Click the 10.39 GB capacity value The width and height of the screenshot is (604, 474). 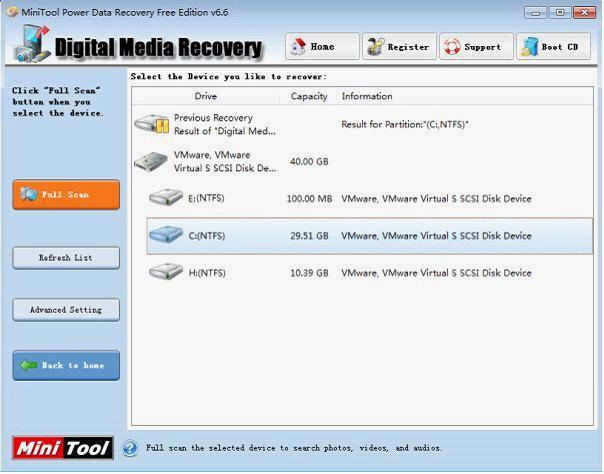[x=309, y=273]
